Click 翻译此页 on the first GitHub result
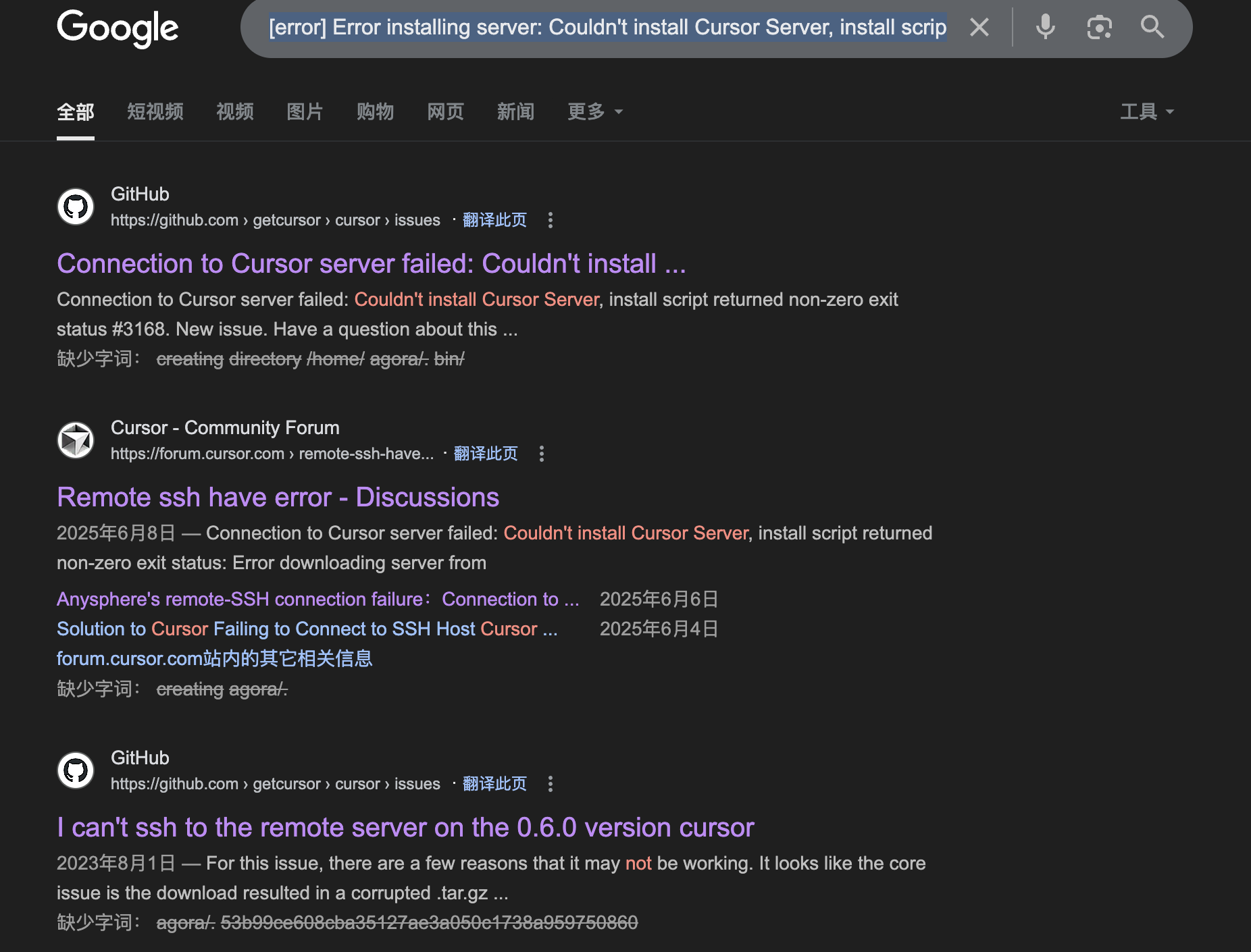Viewport: 1251px width, 952px height. pyautogui.click(x=494, y=220)
